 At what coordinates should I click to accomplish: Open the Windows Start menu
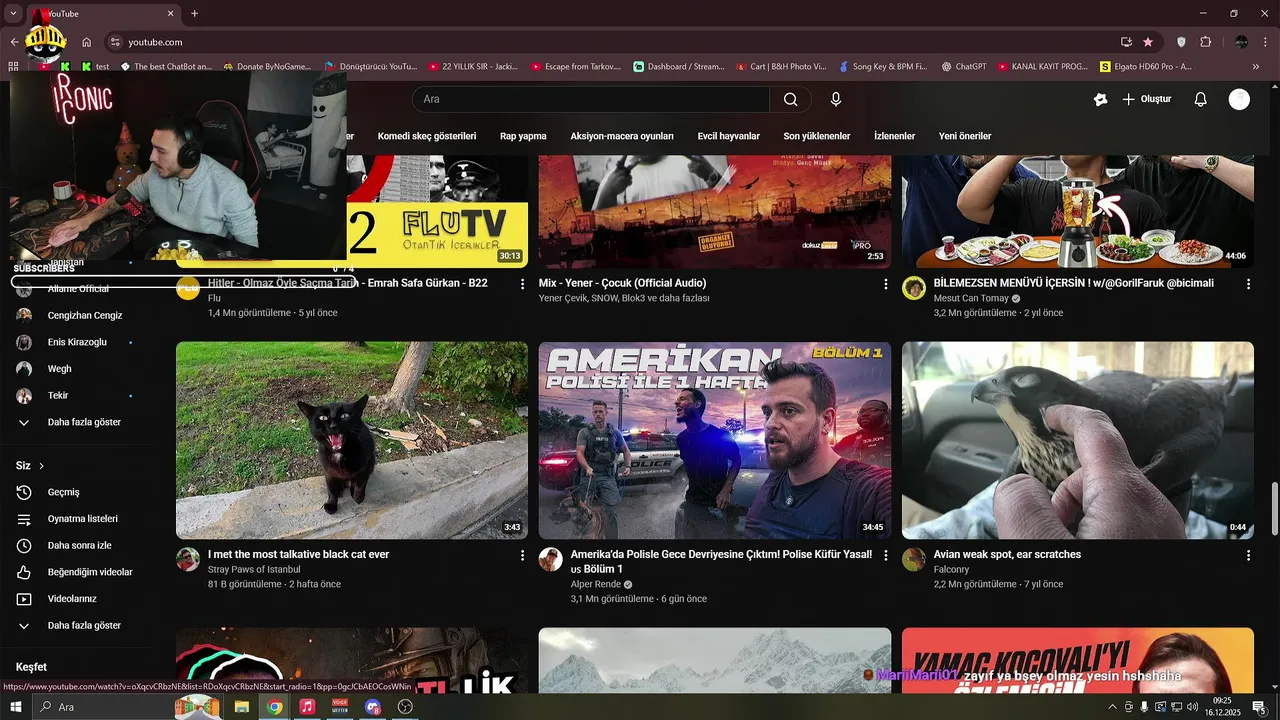16,707
